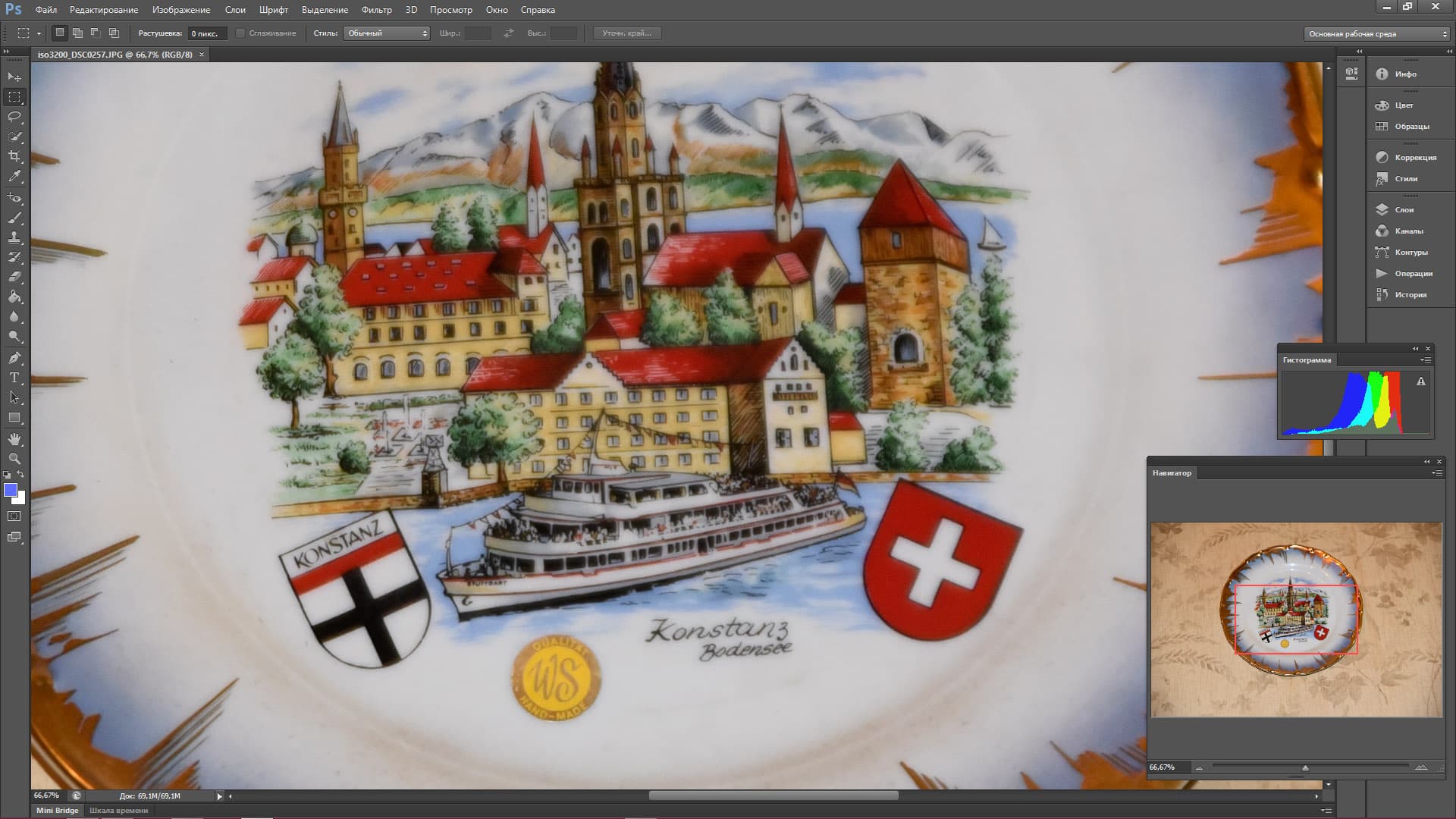Open the Стиль dropdown list

point(387,33)
